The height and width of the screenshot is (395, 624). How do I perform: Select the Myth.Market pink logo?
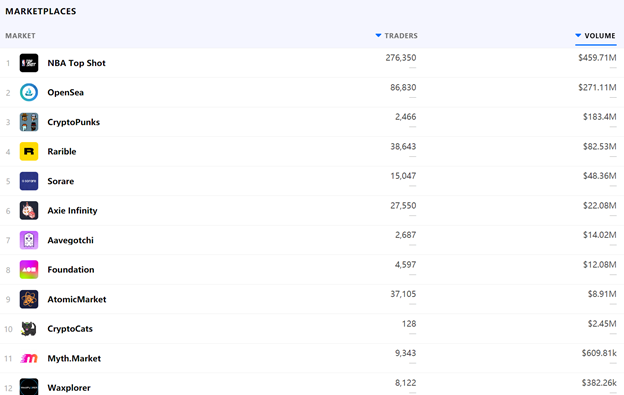[x=29, y=358]
